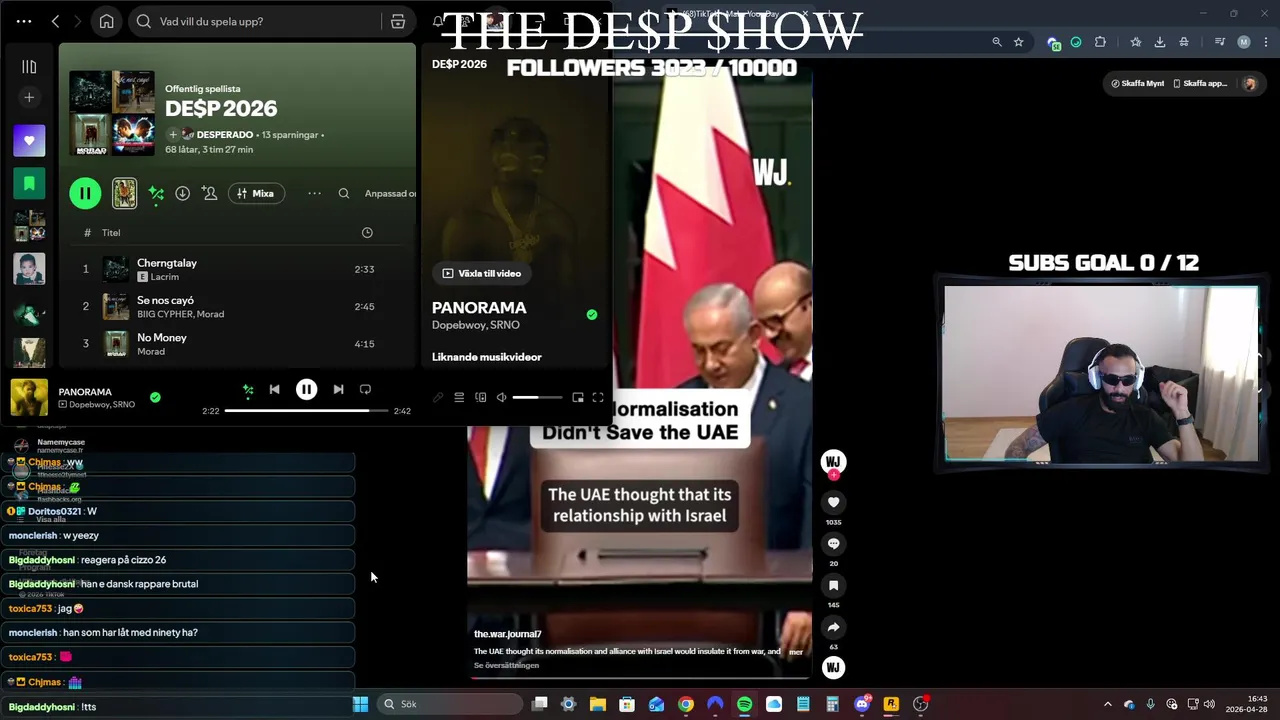This screenshot has width=1280, height=720.
Task: Select track Se nos cayó
Action: [237, 306]
